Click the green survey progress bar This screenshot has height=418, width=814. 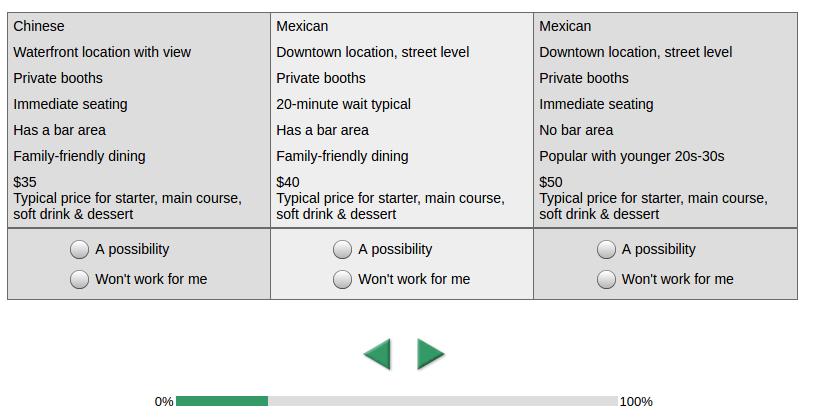click(x=222, y=401)
